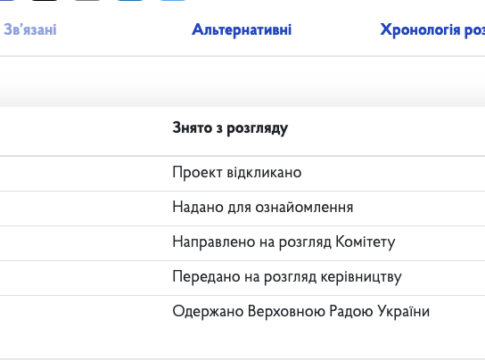Image resolution: width=485 pixels, height=360 pixels.
Task: Click the light blue Telegram share icon
Action: click(173, 0)
